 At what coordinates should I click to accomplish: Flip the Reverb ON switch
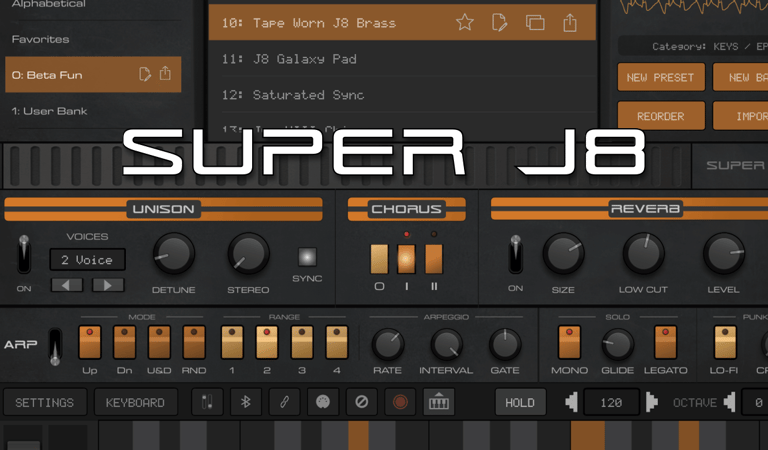(515, 254)
